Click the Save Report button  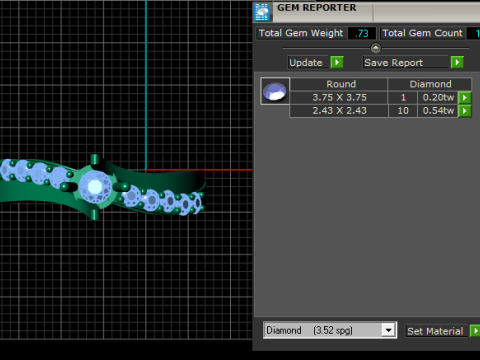coord(405,63)
